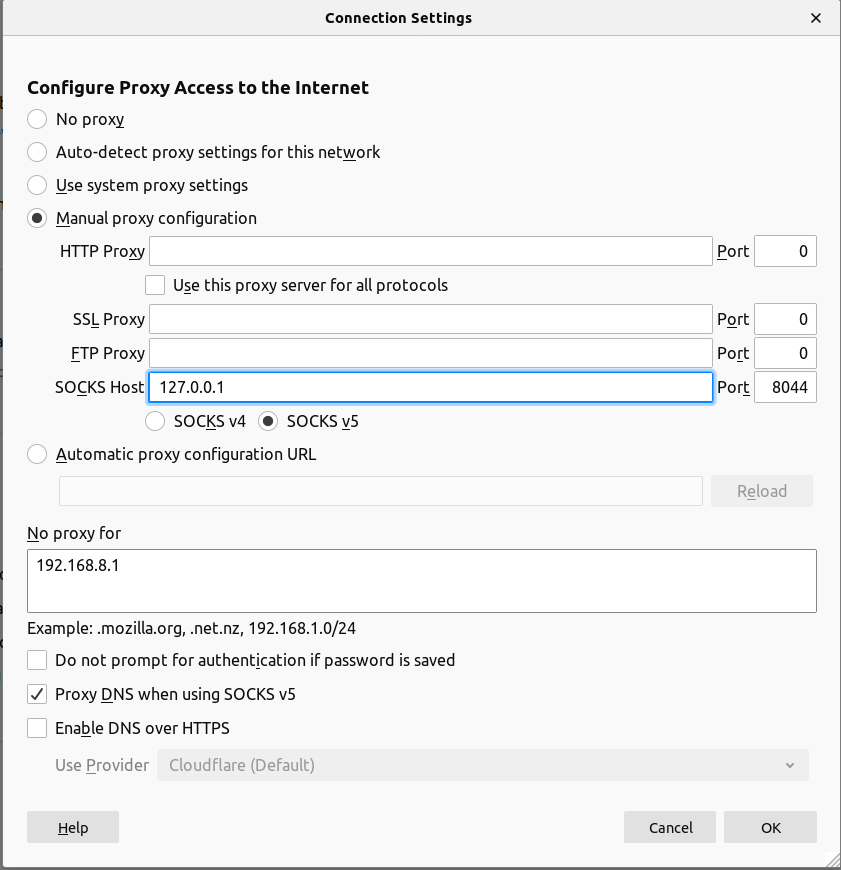Select Use system proxy settings
The height and width of the screenshot is (870, 841).
(37, 185)
